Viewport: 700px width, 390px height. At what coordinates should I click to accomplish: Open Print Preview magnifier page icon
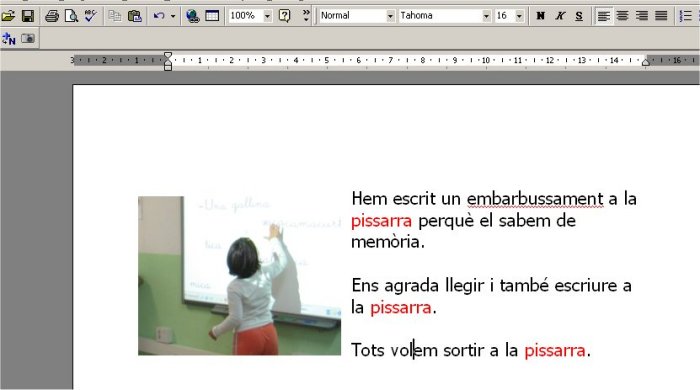71,16
